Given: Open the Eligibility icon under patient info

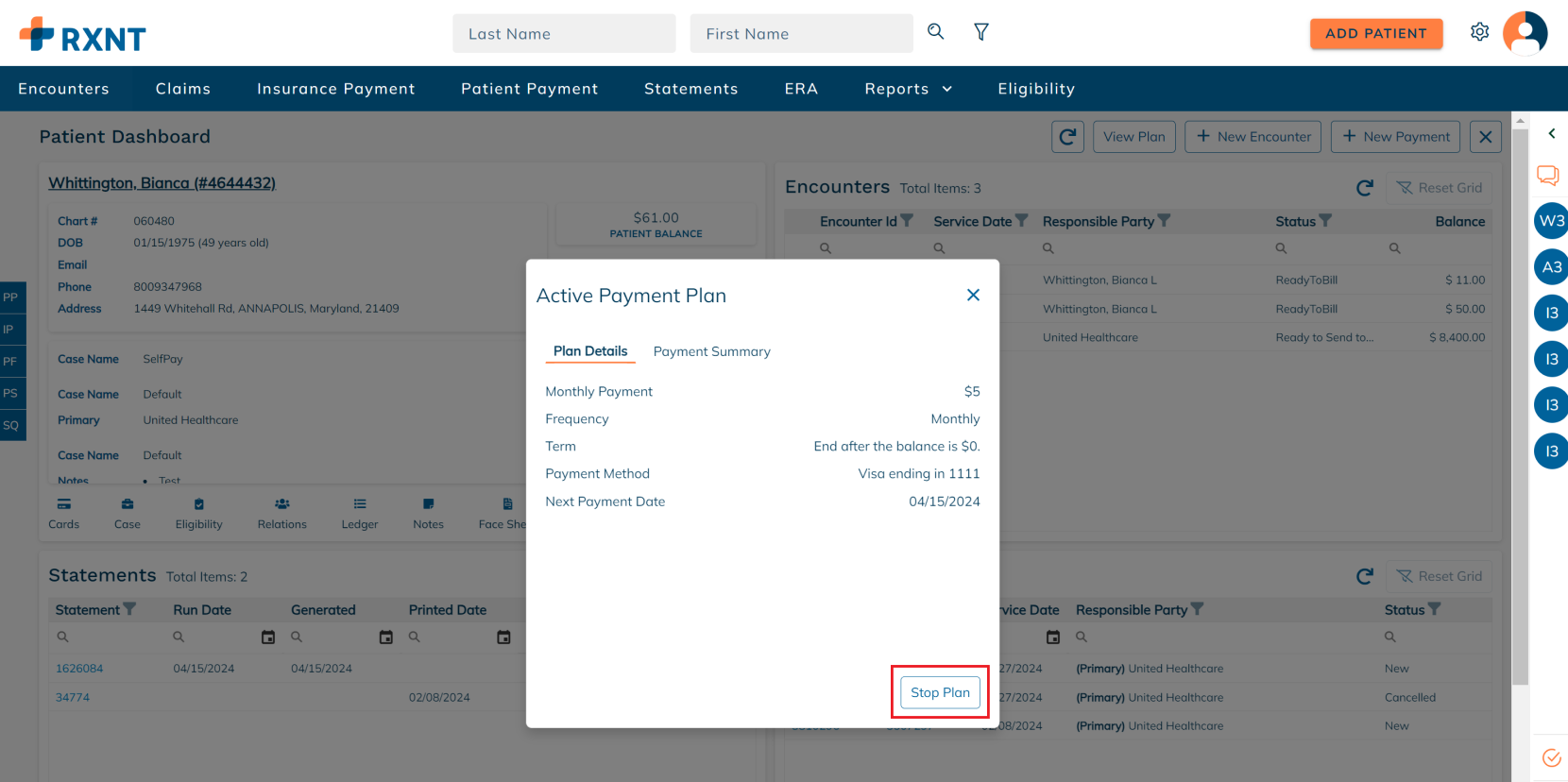Looking at the screenshot, I should tap(199, 513).
